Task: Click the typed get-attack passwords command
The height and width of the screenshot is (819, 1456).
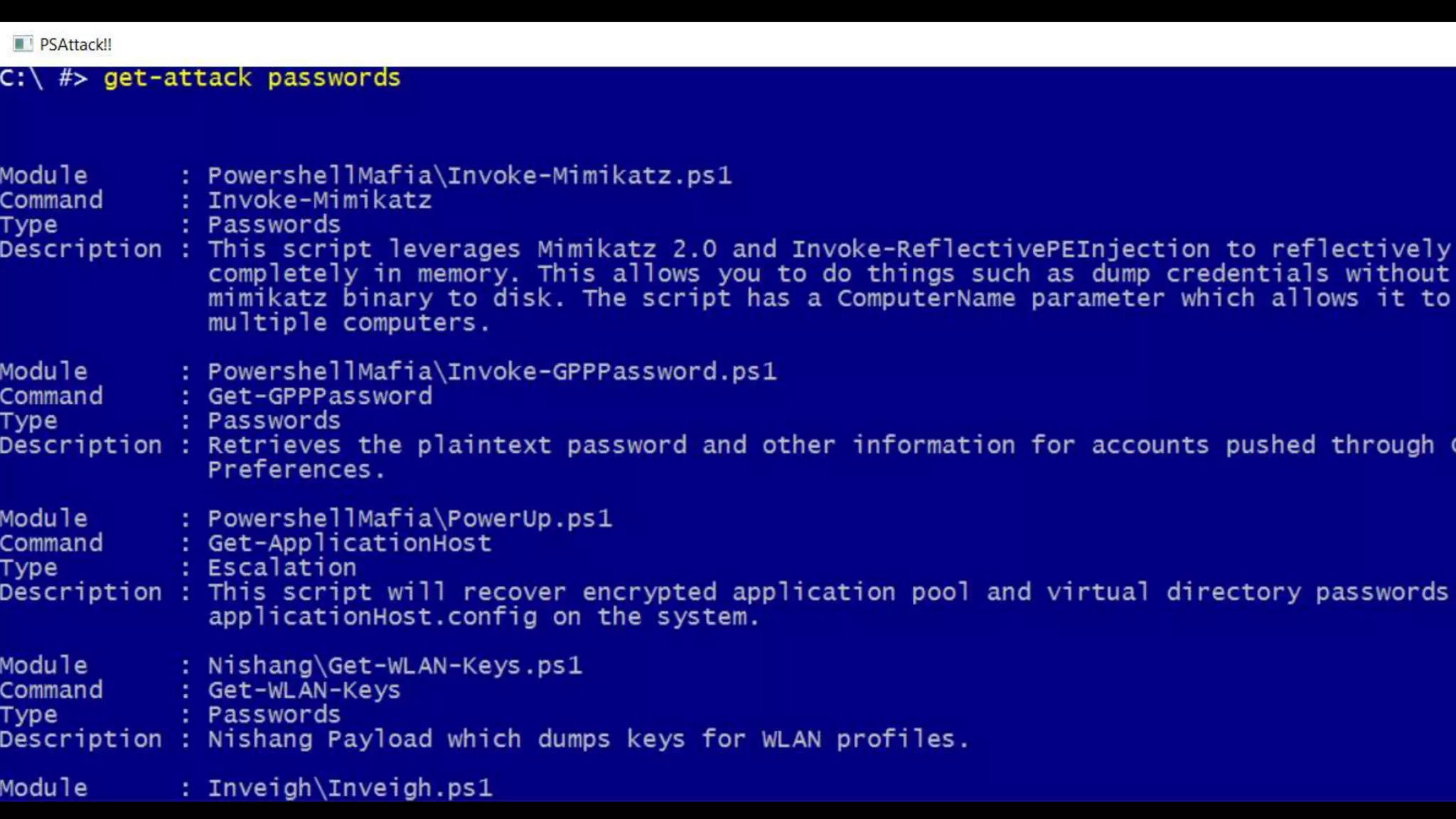Action: [x=252, y=77]
